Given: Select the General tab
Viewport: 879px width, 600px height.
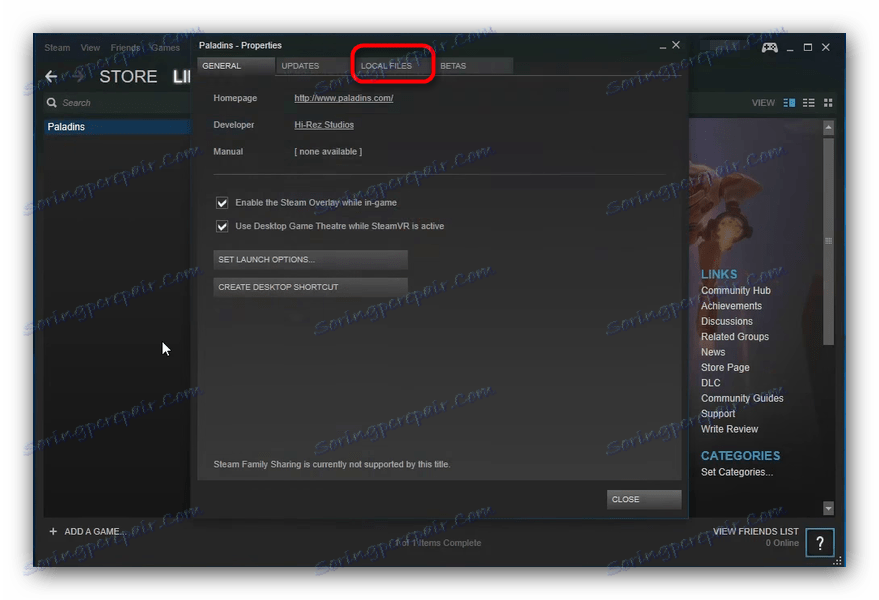Looking at the screenshot, I should [x=236, y=66].
